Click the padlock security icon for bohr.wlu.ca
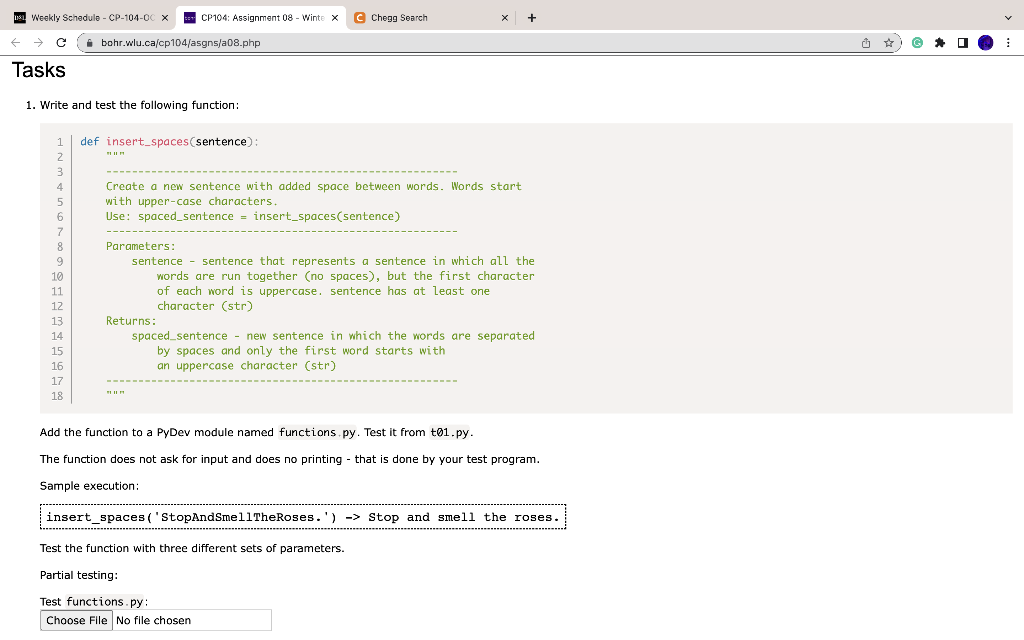This screenshot has height=640, width=1024. click(91, 43)
